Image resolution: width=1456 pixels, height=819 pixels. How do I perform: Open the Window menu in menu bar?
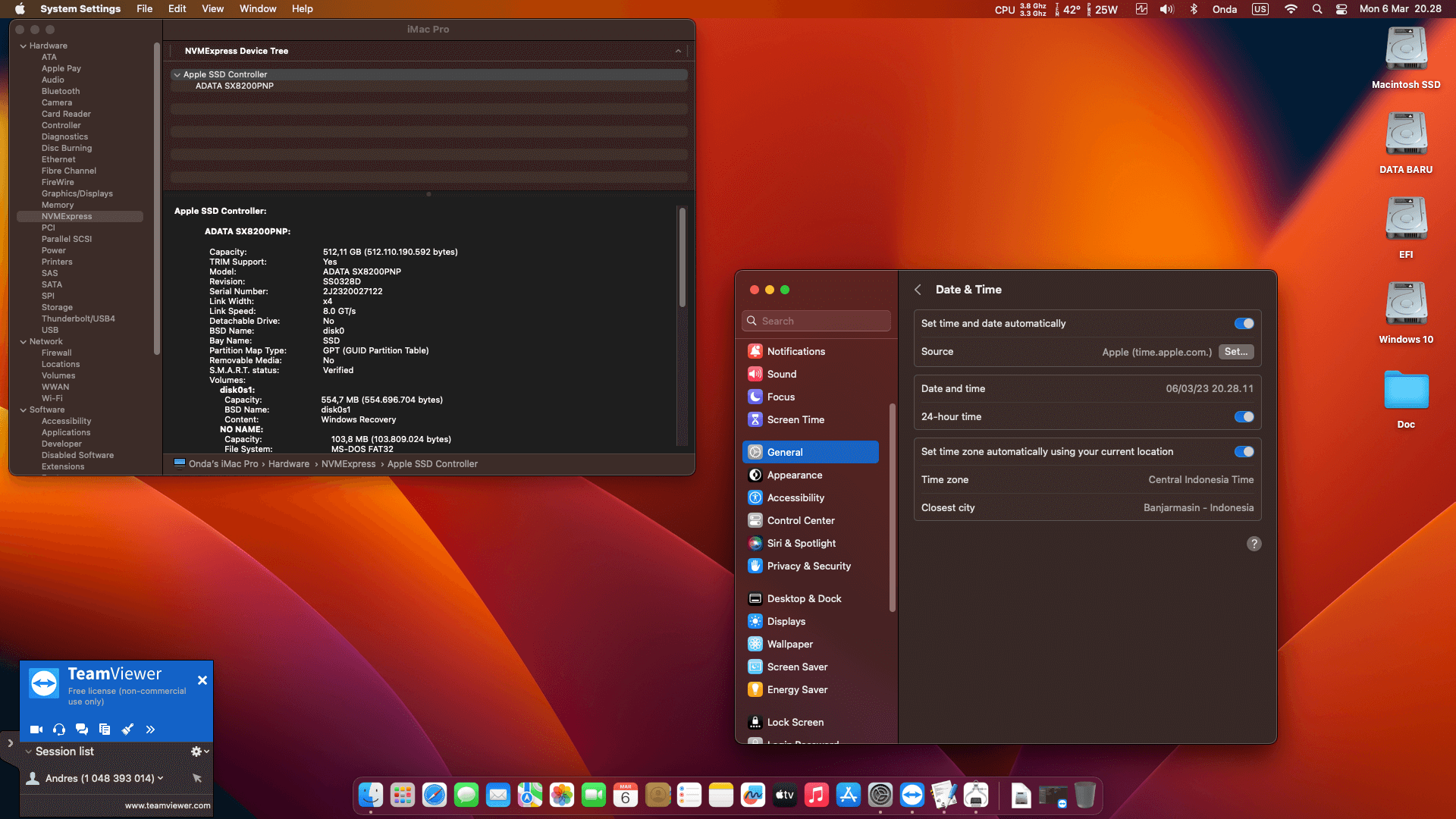(258, 9)
